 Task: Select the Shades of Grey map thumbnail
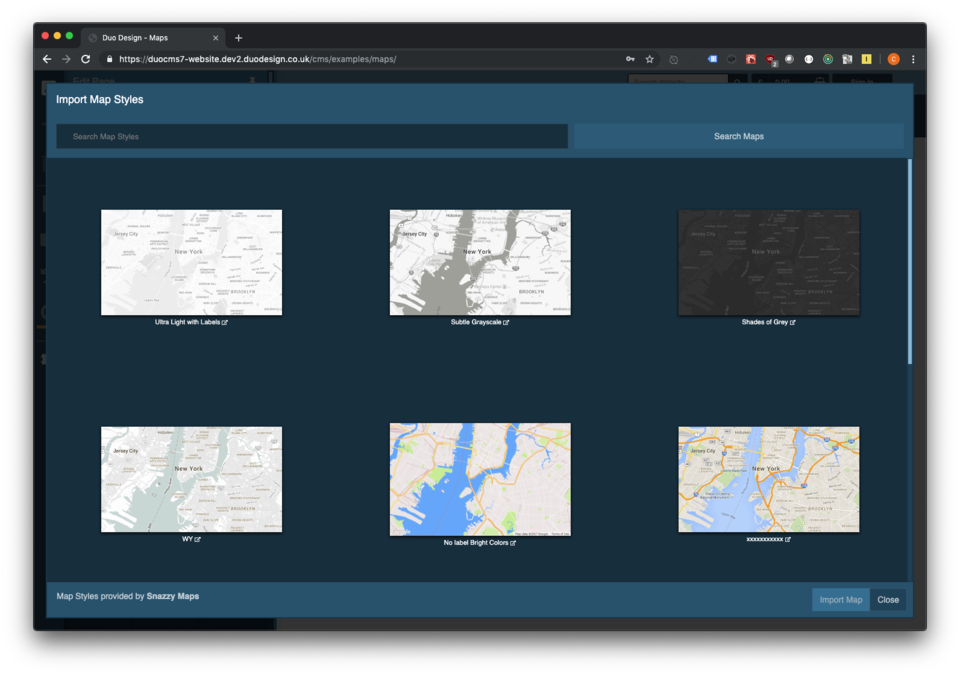768,262
